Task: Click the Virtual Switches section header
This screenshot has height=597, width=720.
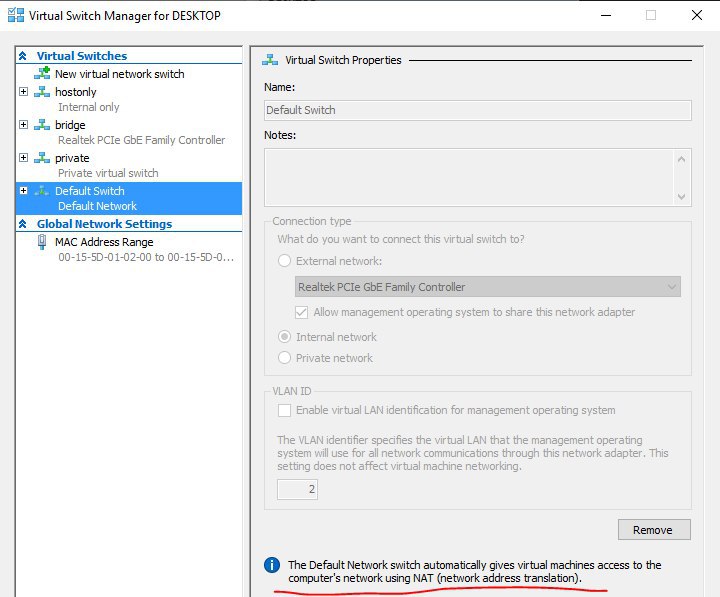Action: (82, 56)
